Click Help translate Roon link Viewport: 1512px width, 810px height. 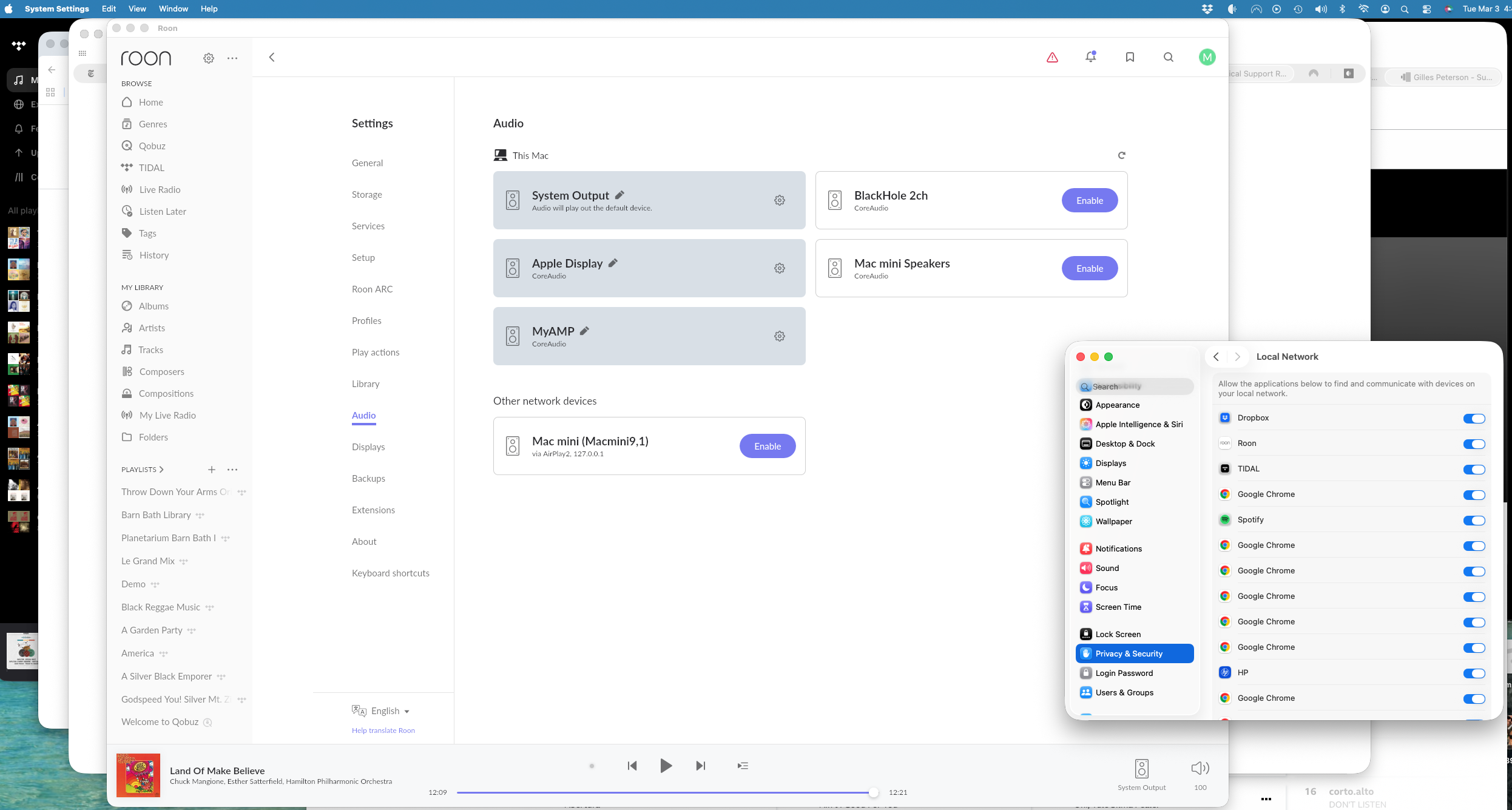click(x=383, y=731)
